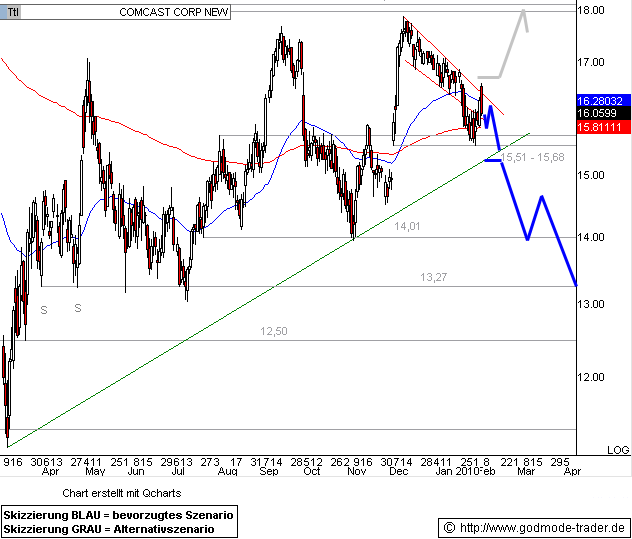The width and height of the screenshot is (632, 539).
Task: Click the 12.00 price axis label
Action: [x=591, y=377]
